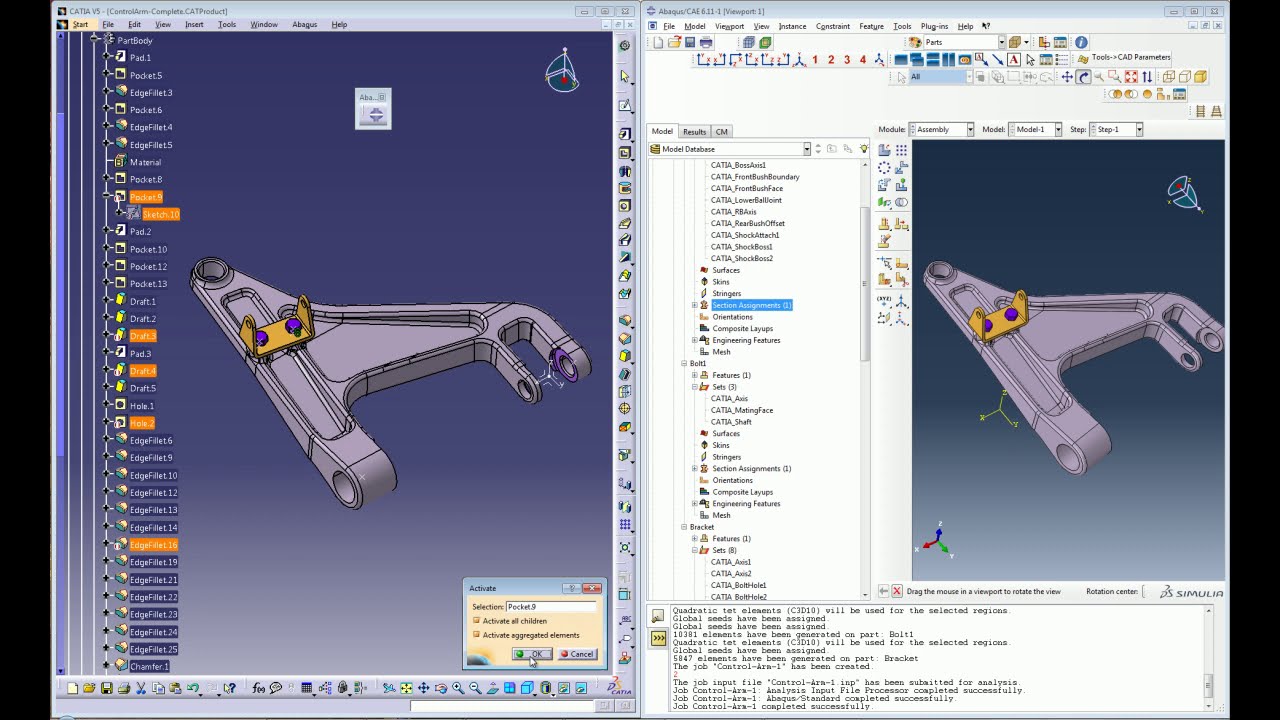The width and height of the screenshot is (1280, 720).
Task: Toggle 'Activate all children' checkbox
Action: tap(476, 621)
